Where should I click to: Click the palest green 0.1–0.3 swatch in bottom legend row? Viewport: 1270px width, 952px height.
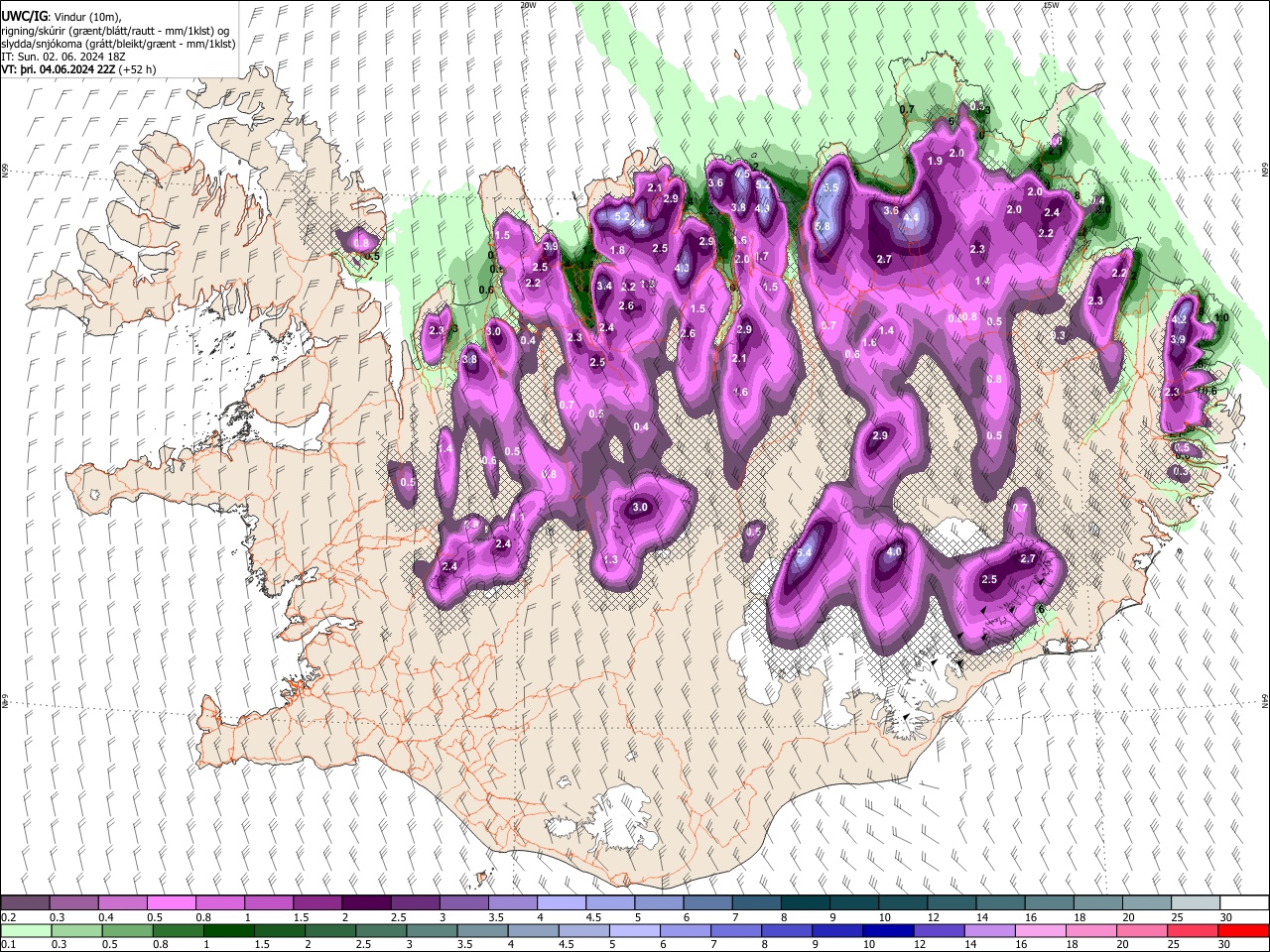pyautogui.click(x=26, y=930)
